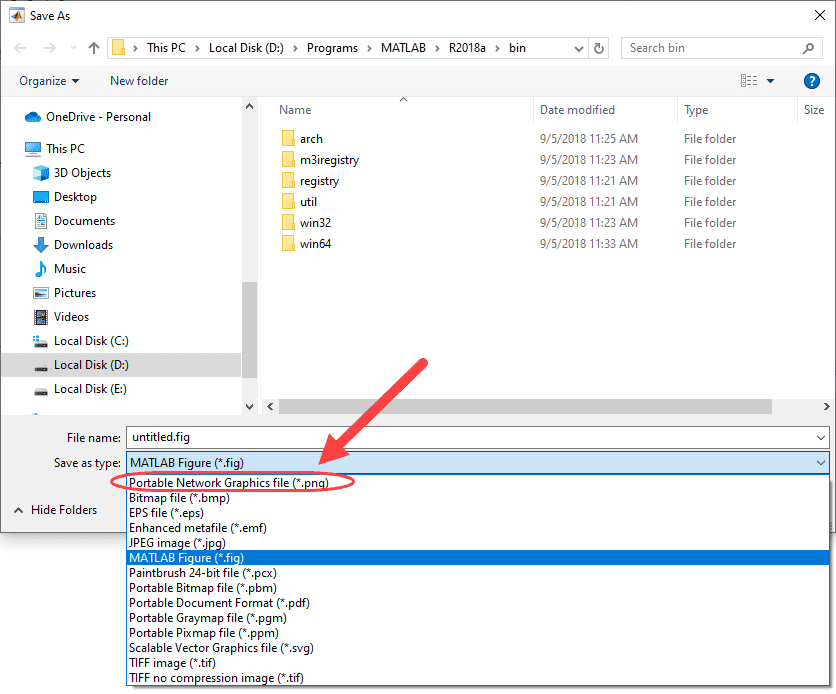
Task: Choose Bitmap file (*.bmp) type
Action: 478,498
